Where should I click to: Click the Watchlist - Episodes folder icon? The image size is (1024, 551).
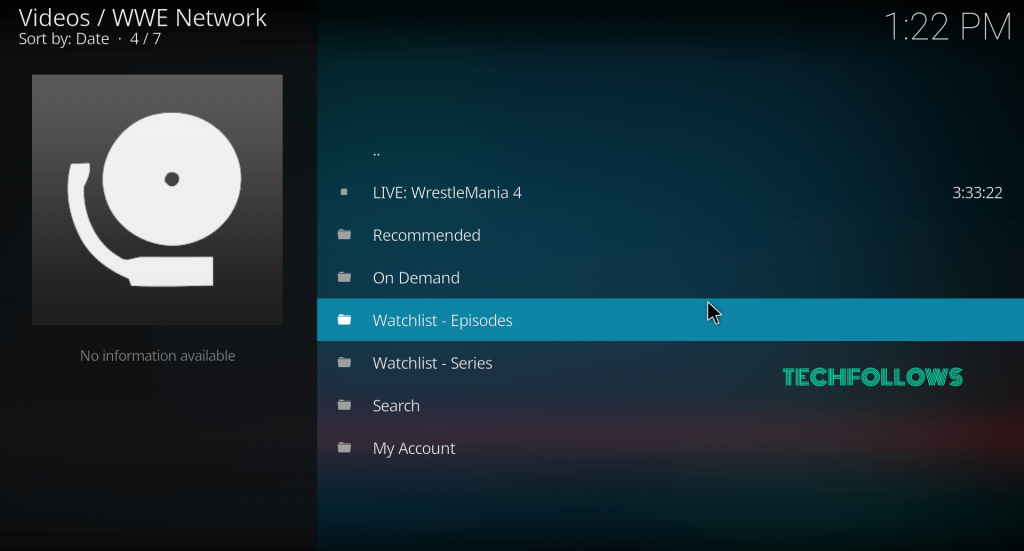(x=344, y=320)
